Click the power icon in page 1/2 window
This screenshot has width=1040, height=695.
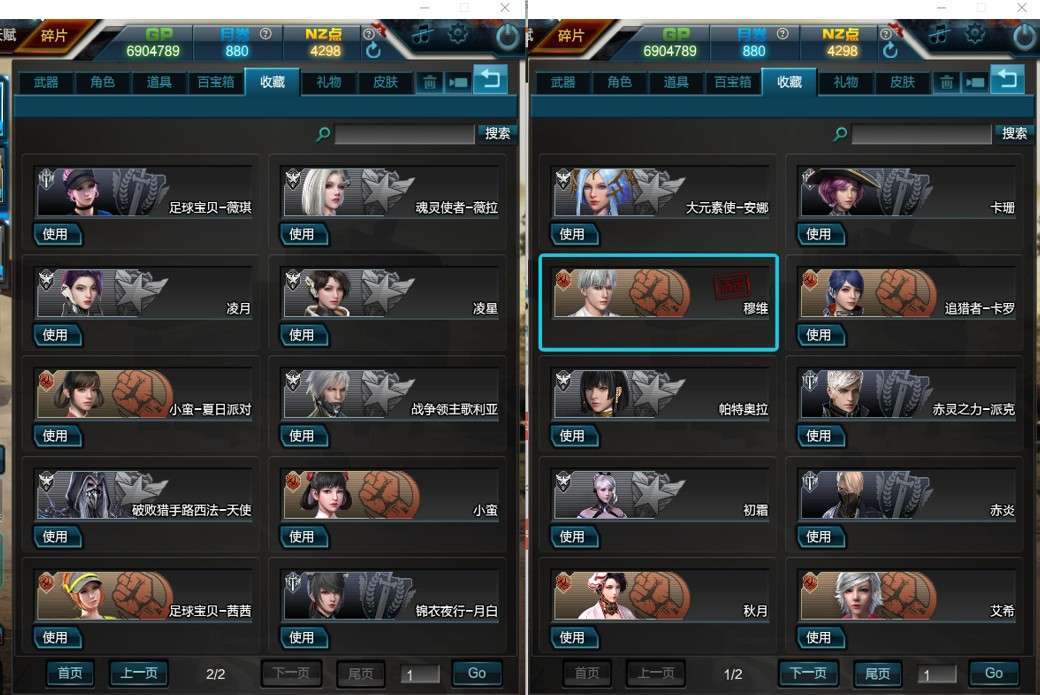(x=1025, y=37)
